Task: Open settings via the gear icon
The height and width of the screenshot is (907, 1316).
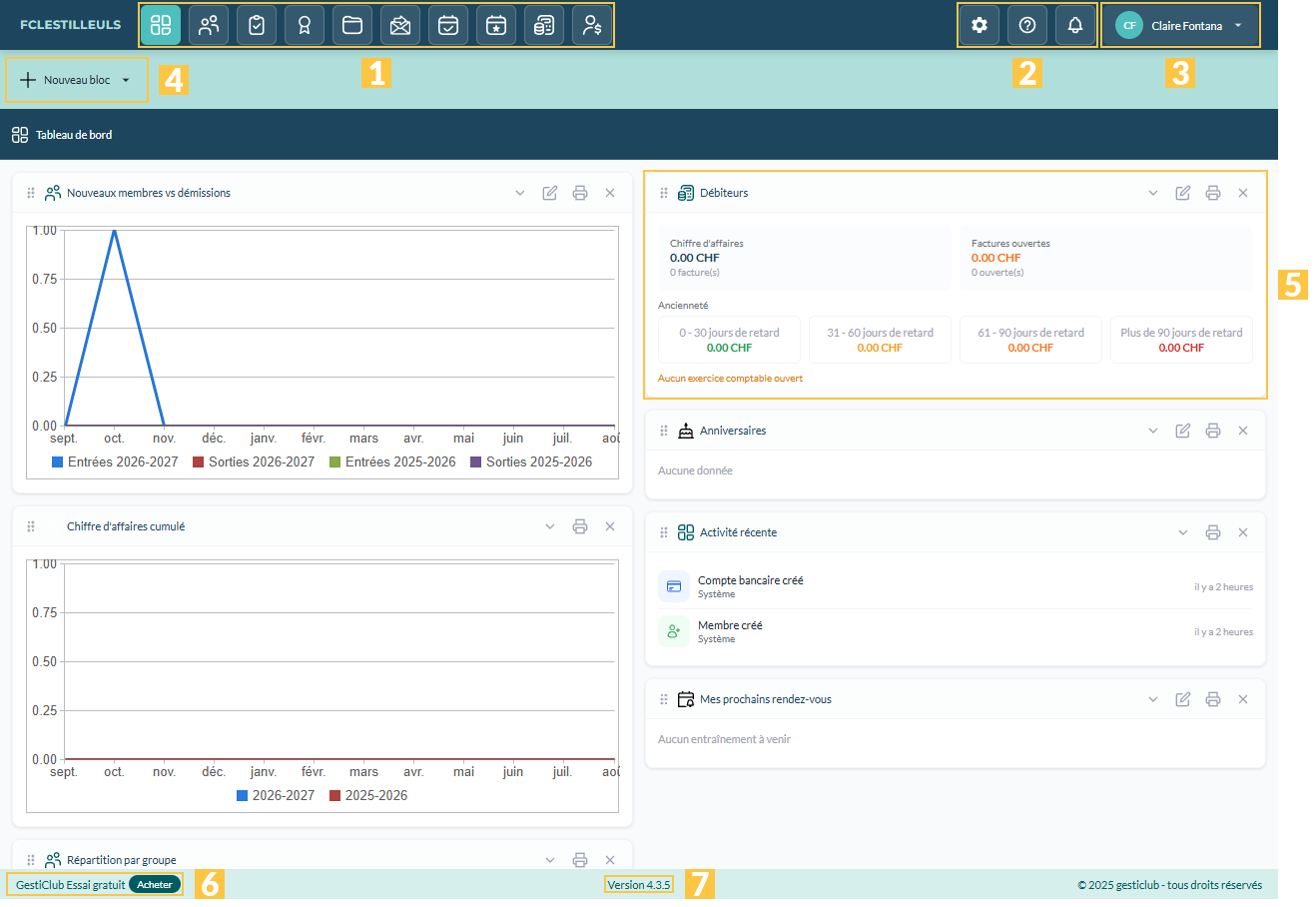Action: (980, 25)
